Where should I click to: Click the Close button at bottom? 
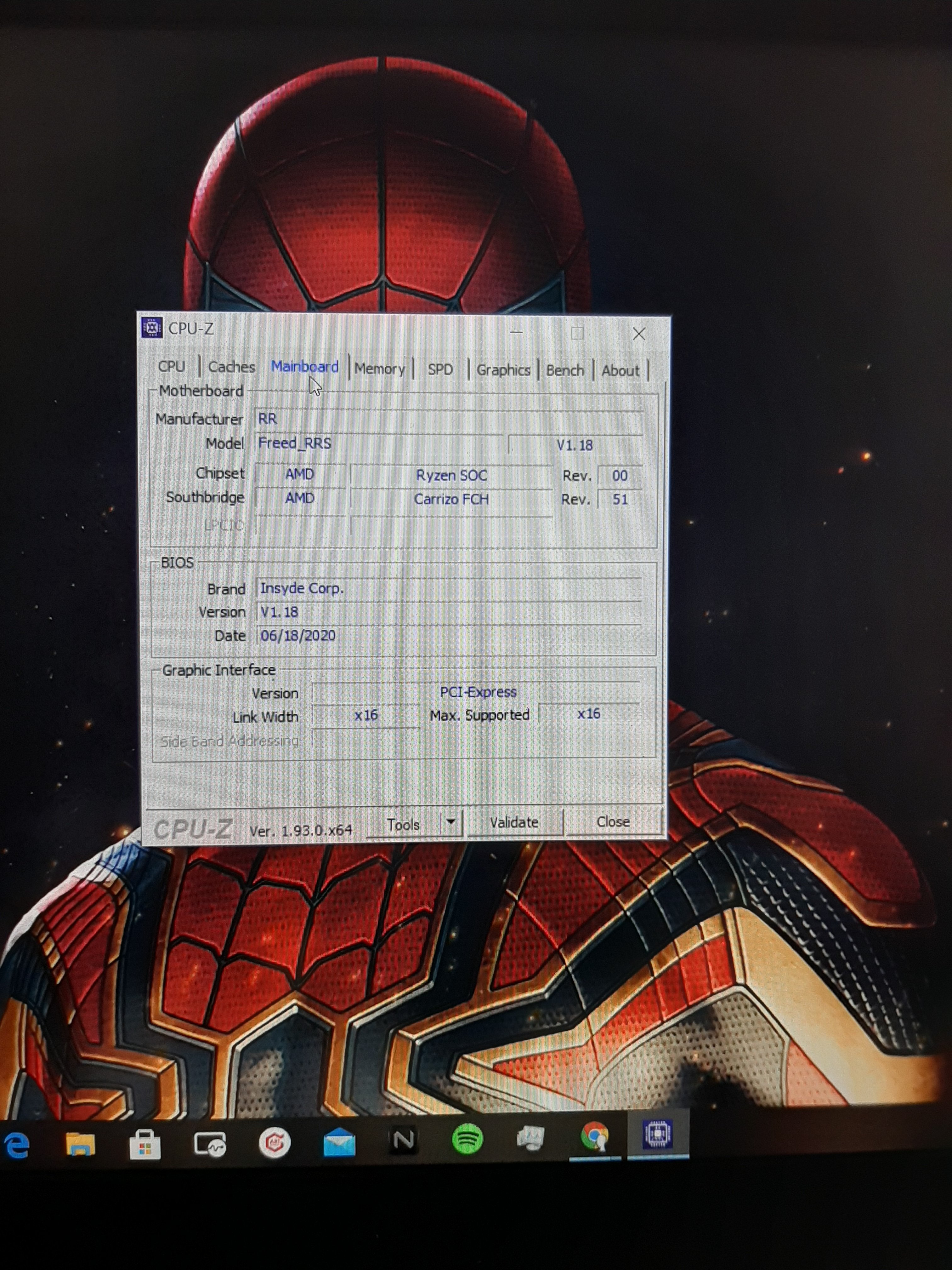click(613, 822)
